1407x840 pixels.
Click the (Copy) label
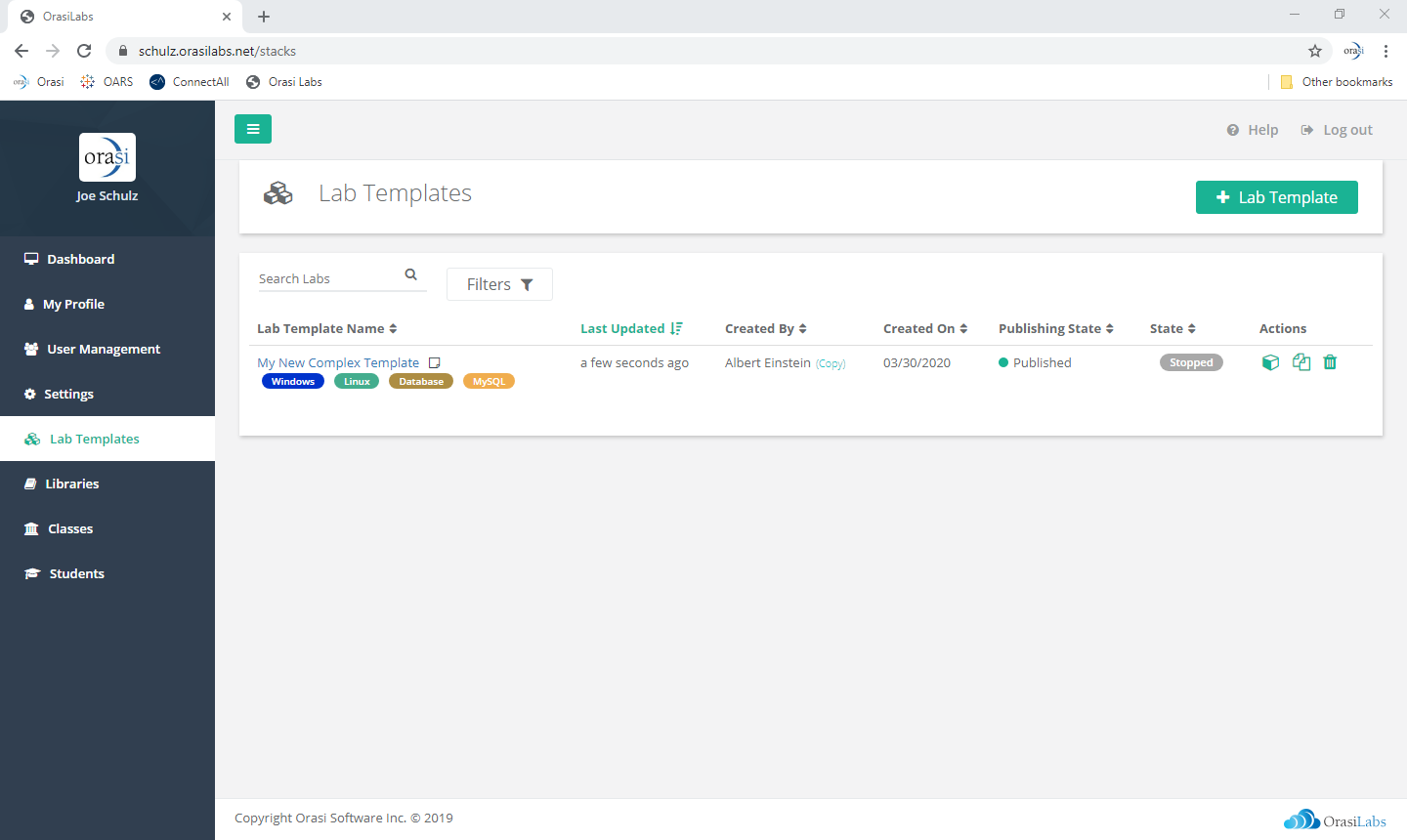click(831, 363)
